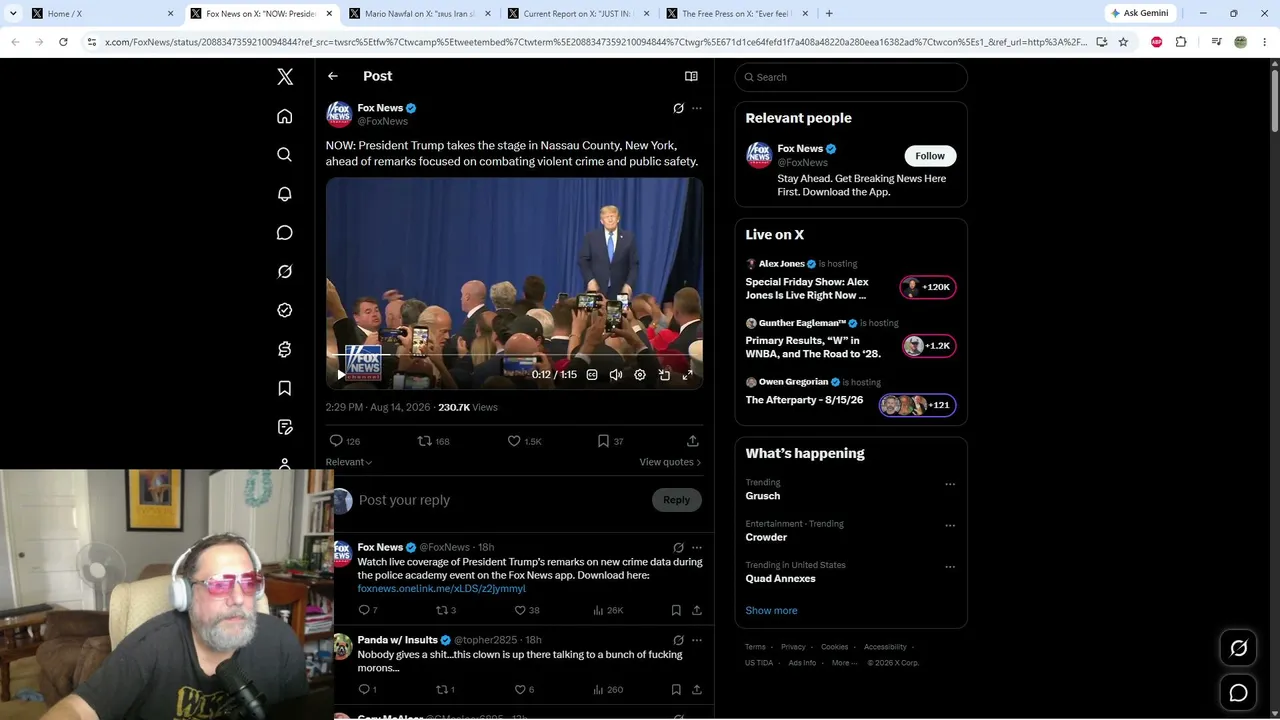Open Chat bubble in the X sidebar
Screen dimensions: 1280x720
285,233
